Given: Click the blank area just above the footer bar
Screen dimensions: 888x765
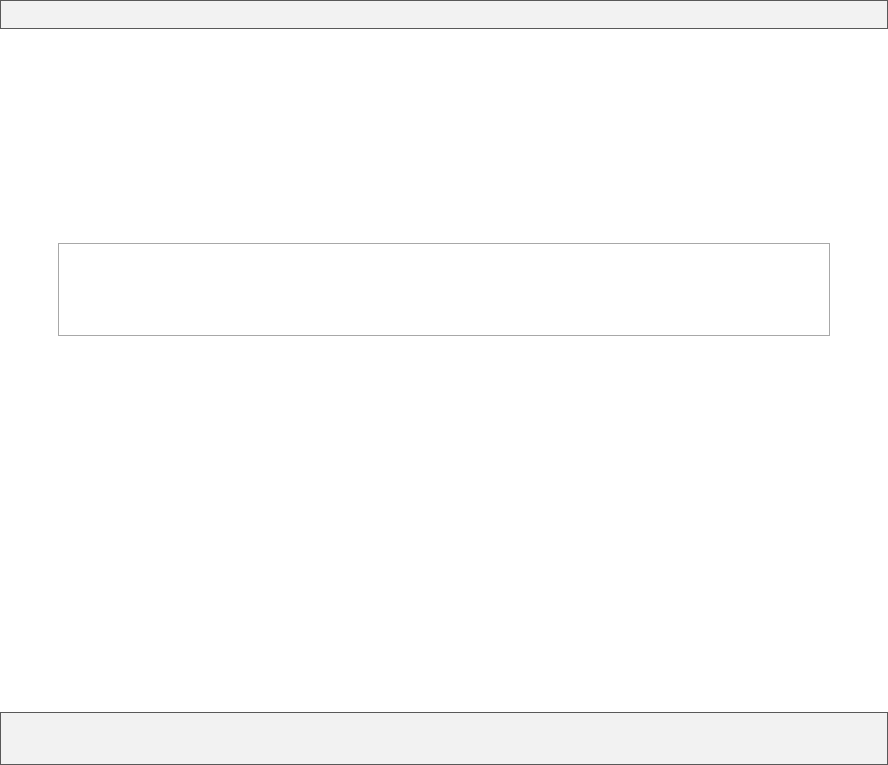Looking at the screenshot, I should 444,690.
